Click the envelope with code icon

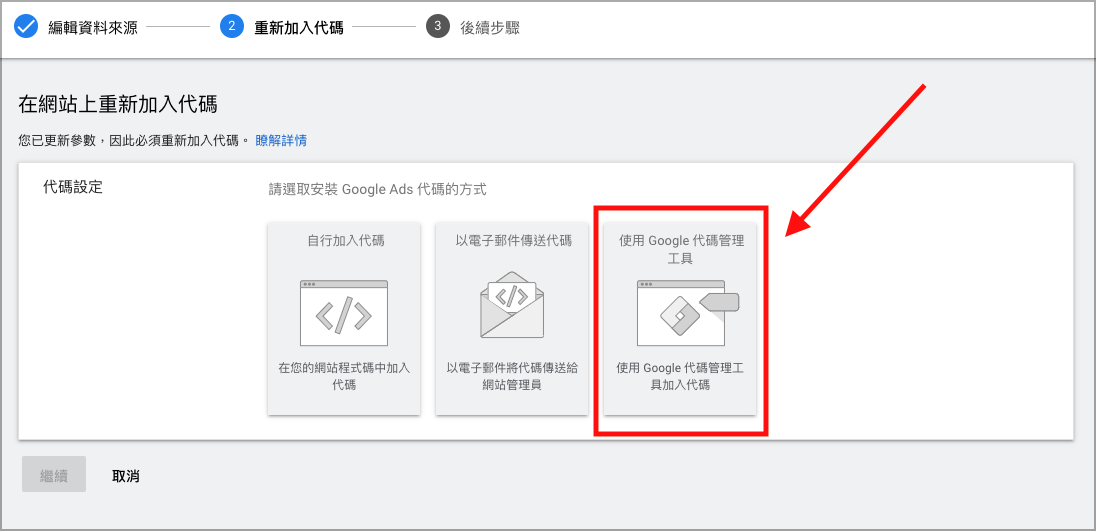pyautogui.click(x=512, y=303)
